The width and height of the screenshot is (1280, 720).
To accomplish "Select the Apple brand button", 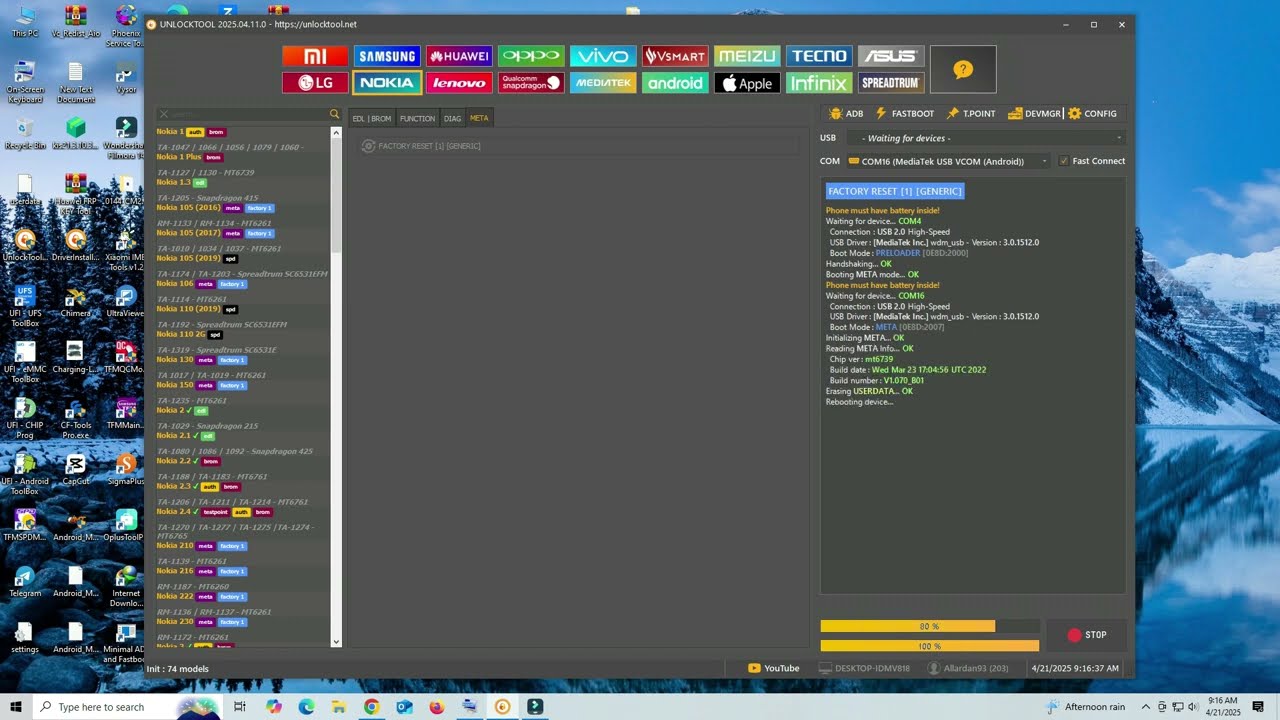I will coord(747,83).
